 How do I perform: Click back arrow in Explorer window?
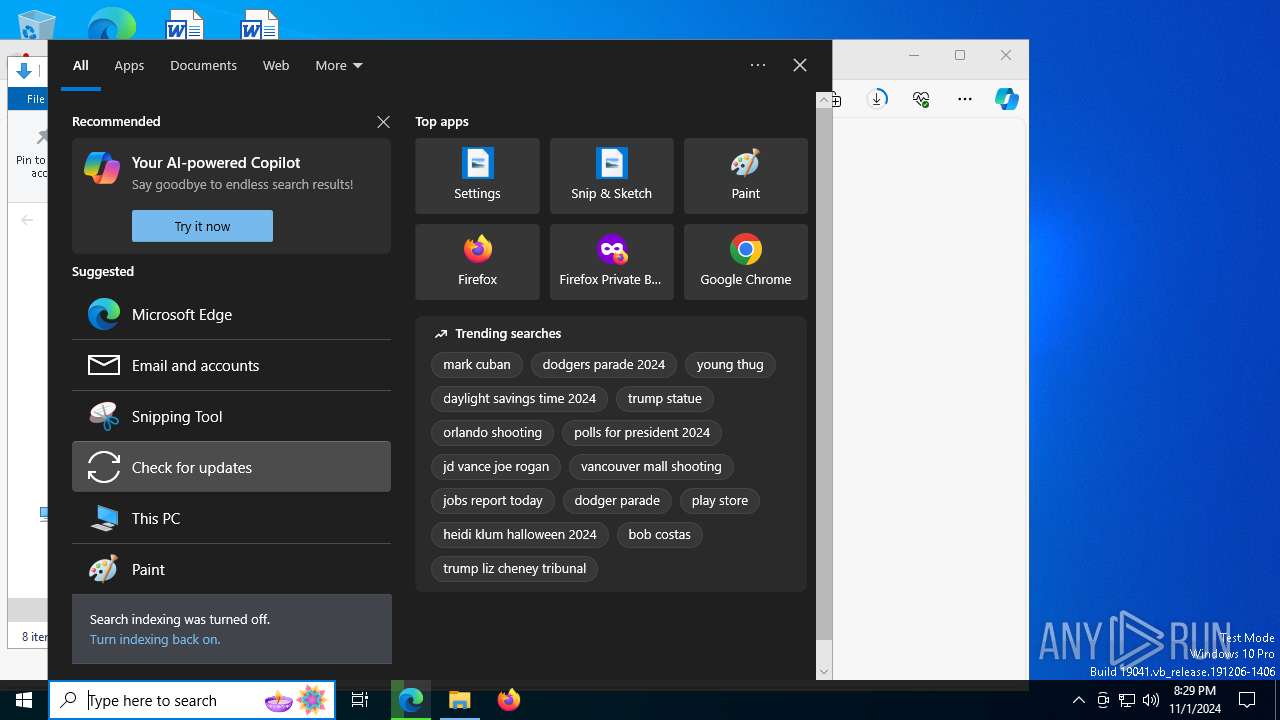[x=27, y=220]
